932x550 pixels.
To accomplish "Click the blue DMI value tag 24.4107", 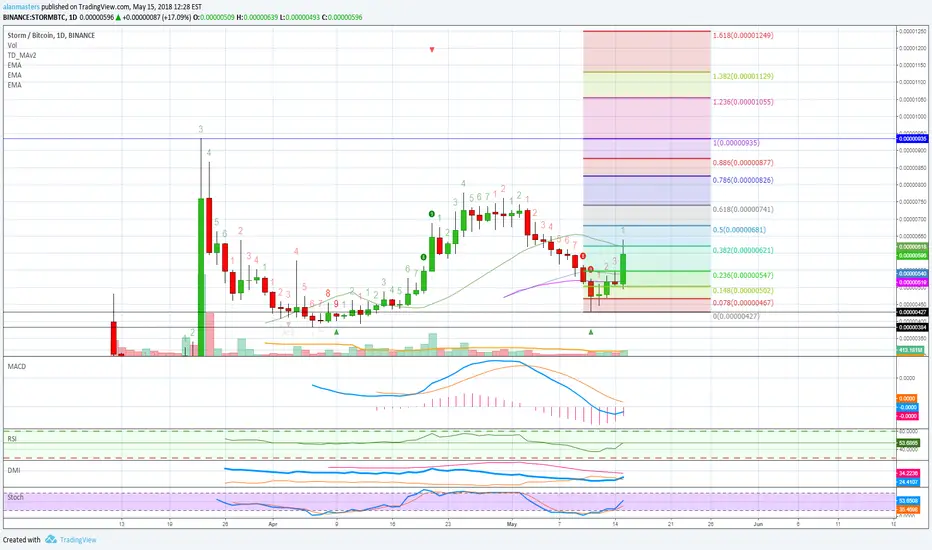I will [x=908, y=482].
